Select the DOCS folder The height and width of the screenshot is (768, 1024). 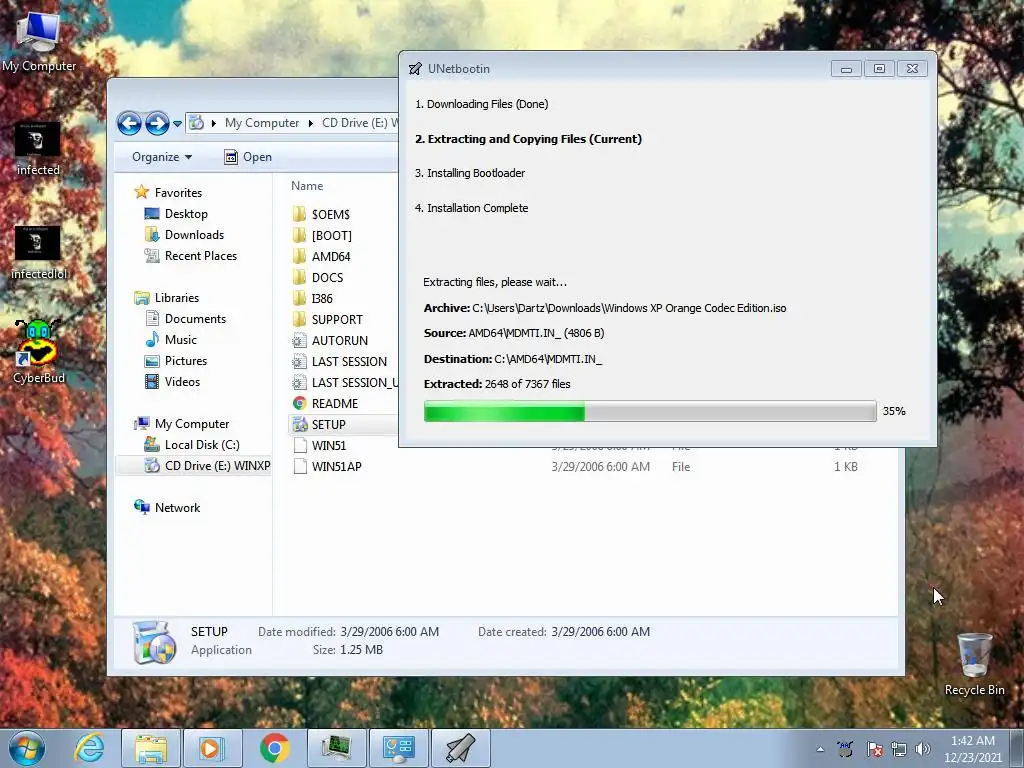317,277
